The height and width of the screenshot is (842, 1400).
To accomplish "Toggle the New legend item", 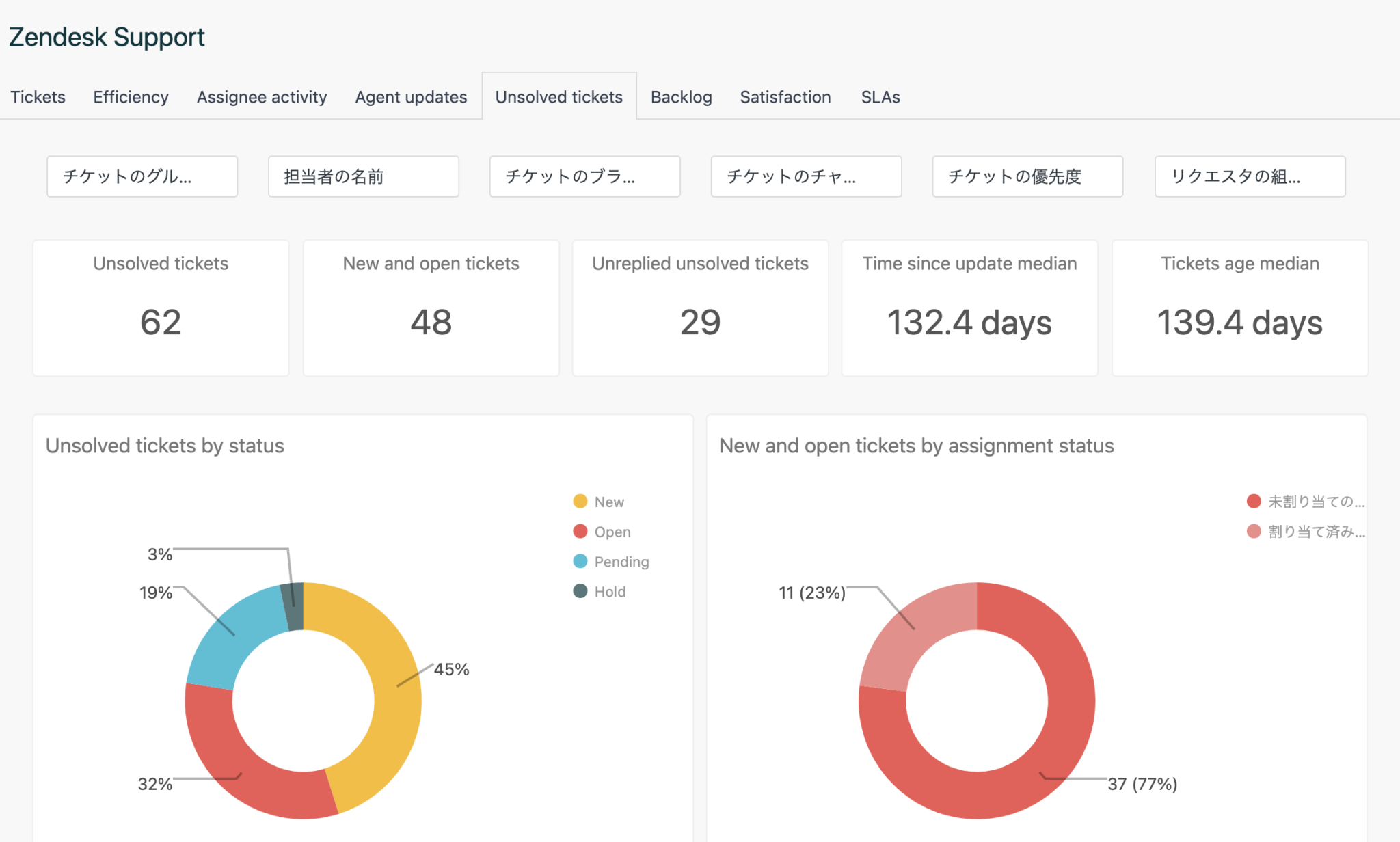I will pos(599,501).
